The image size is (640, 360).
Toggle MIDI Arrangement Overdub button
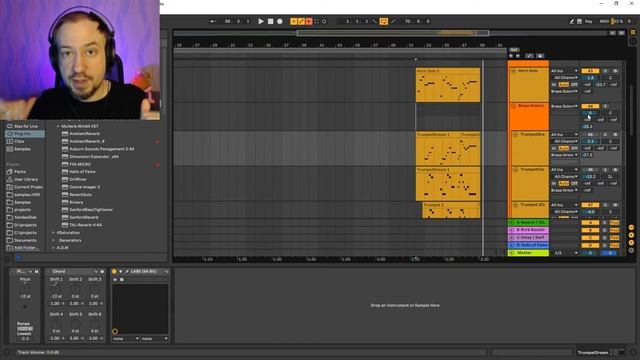click(293, 21)
